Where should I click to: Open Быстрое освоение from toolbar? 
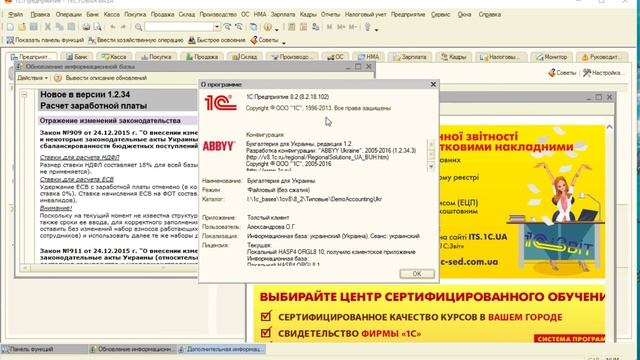[216, 40]
